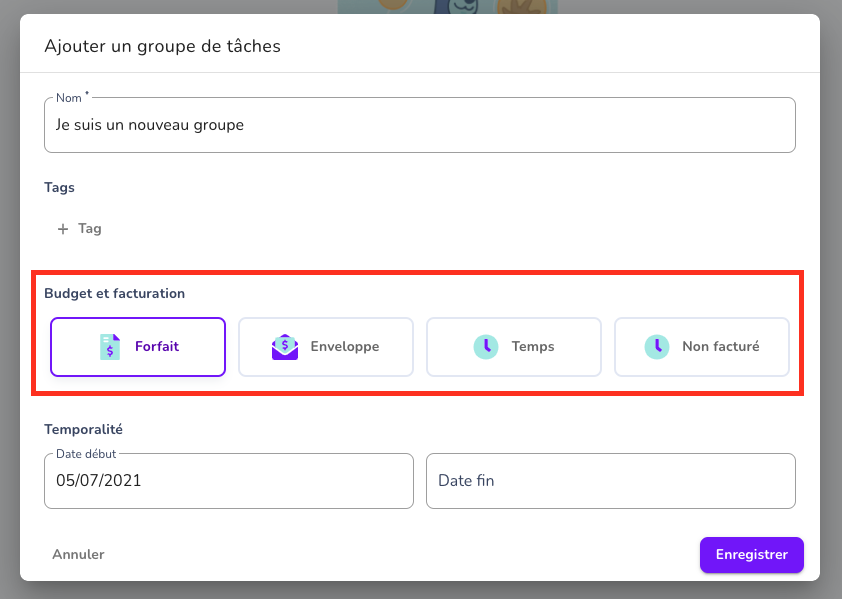The width and height of the screenshot is (842, 599).
Task: Select the Forfait billing option
Action: (138, 347)
